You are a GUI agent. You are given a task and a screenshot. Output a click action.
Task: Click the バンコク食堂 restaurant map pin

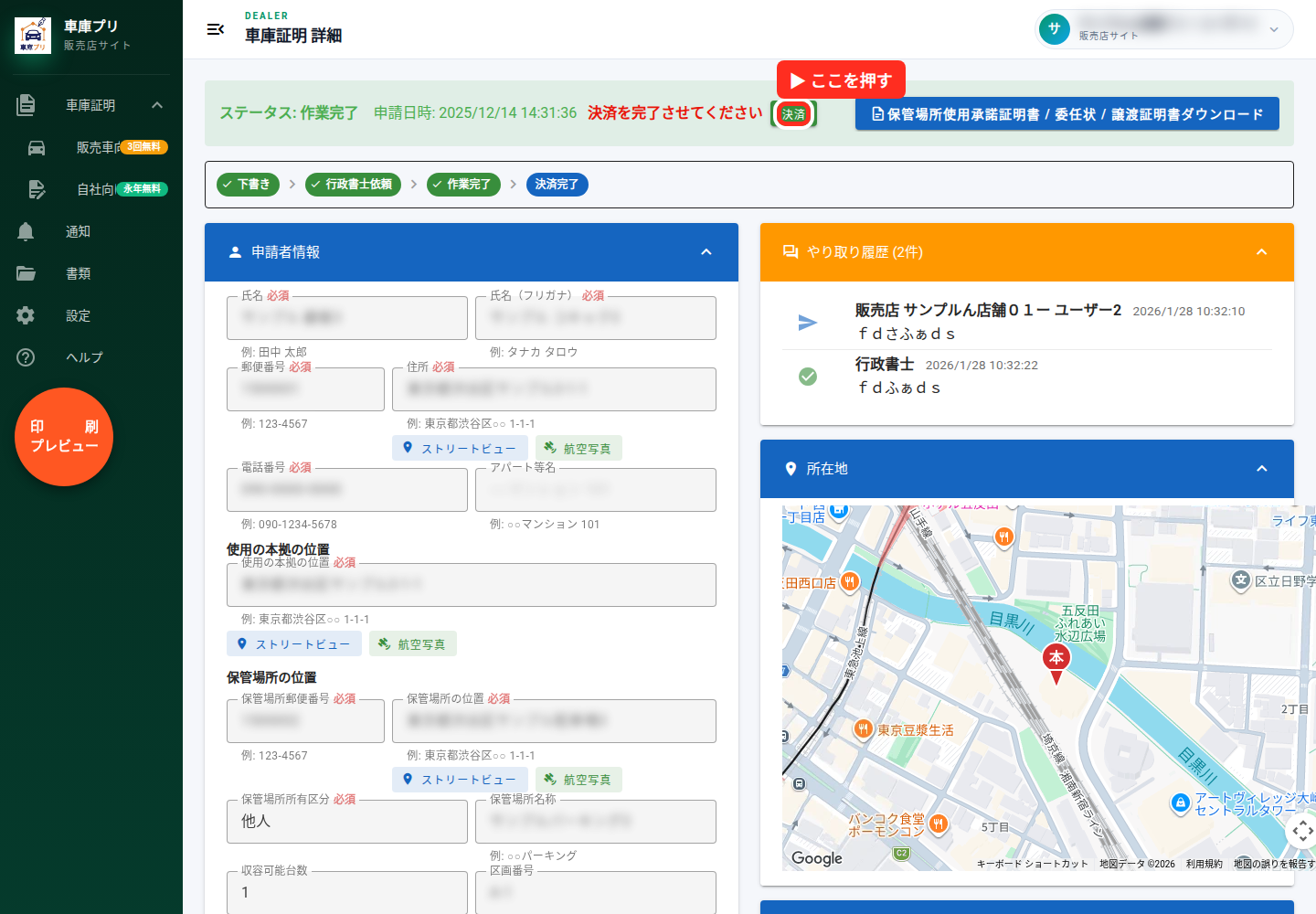[938, 825]
